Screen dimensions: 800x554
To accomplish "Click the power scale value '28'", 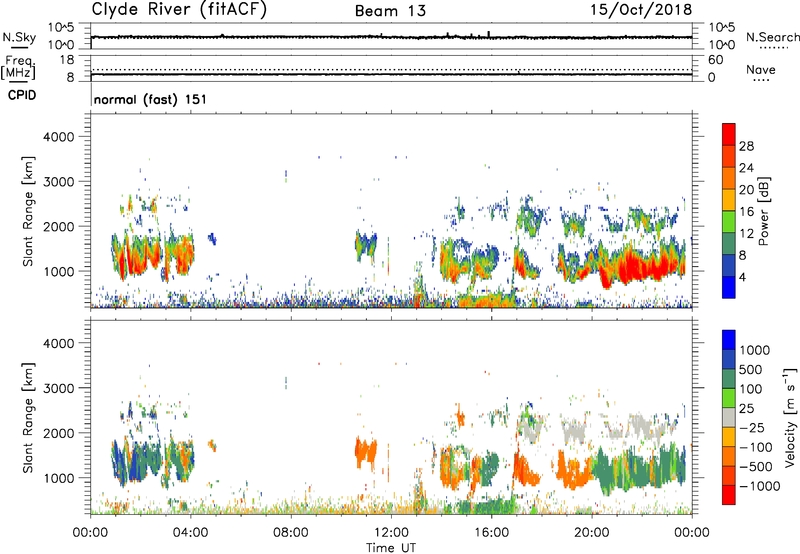I will 746,146.
